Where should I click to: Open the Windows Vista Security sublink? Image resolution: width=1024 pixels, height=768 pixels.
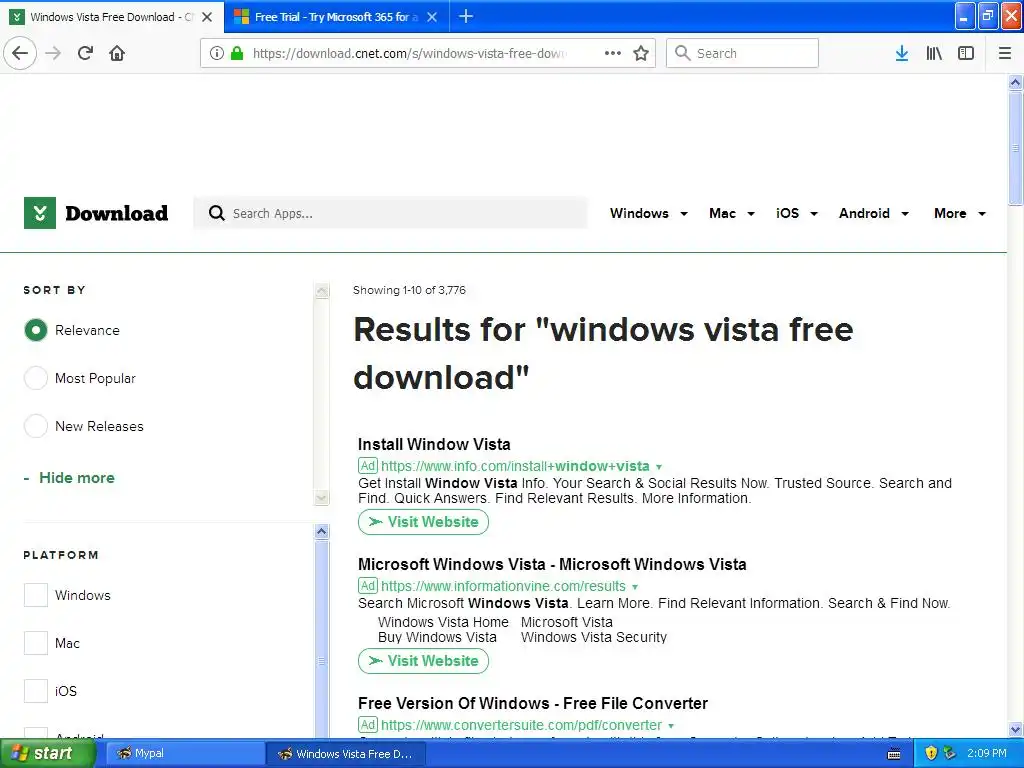594,637
